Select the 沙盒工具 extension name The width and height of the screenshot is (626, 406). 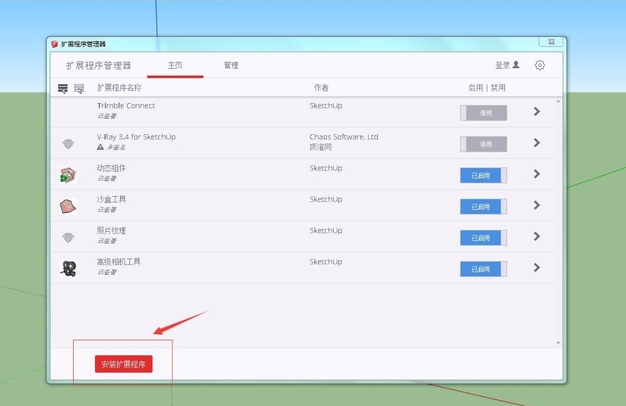pos(111,199)
